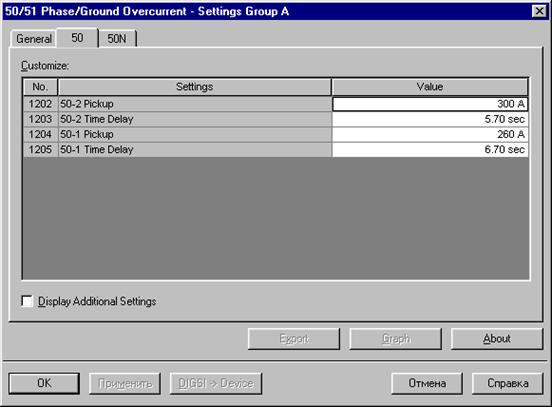Click the 50-2 Pickup setting name

195,104
